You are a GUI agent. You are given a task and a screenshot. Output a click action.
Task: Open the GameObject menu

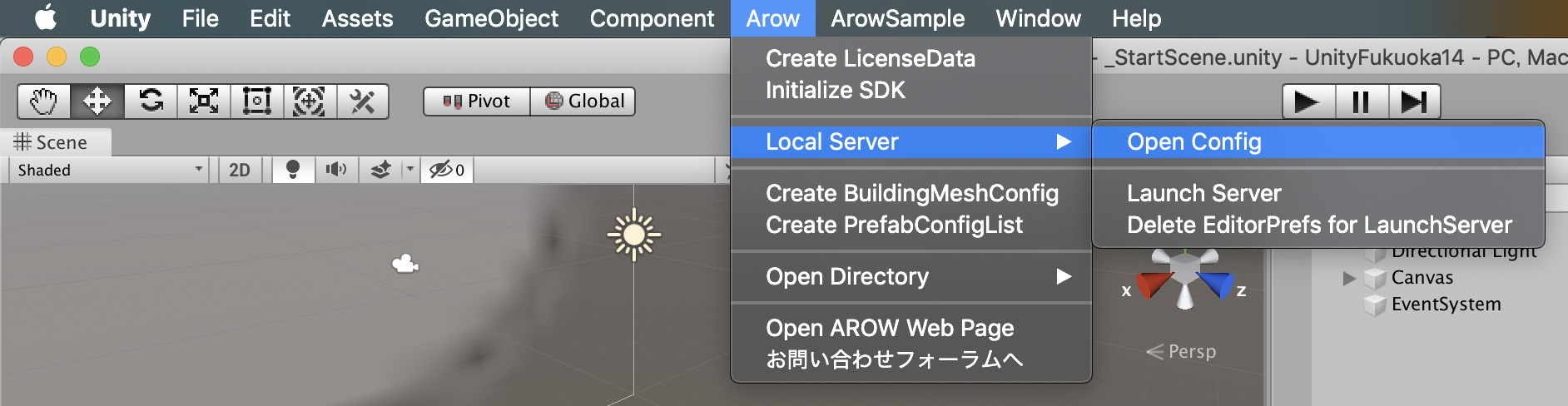[492, 18]
